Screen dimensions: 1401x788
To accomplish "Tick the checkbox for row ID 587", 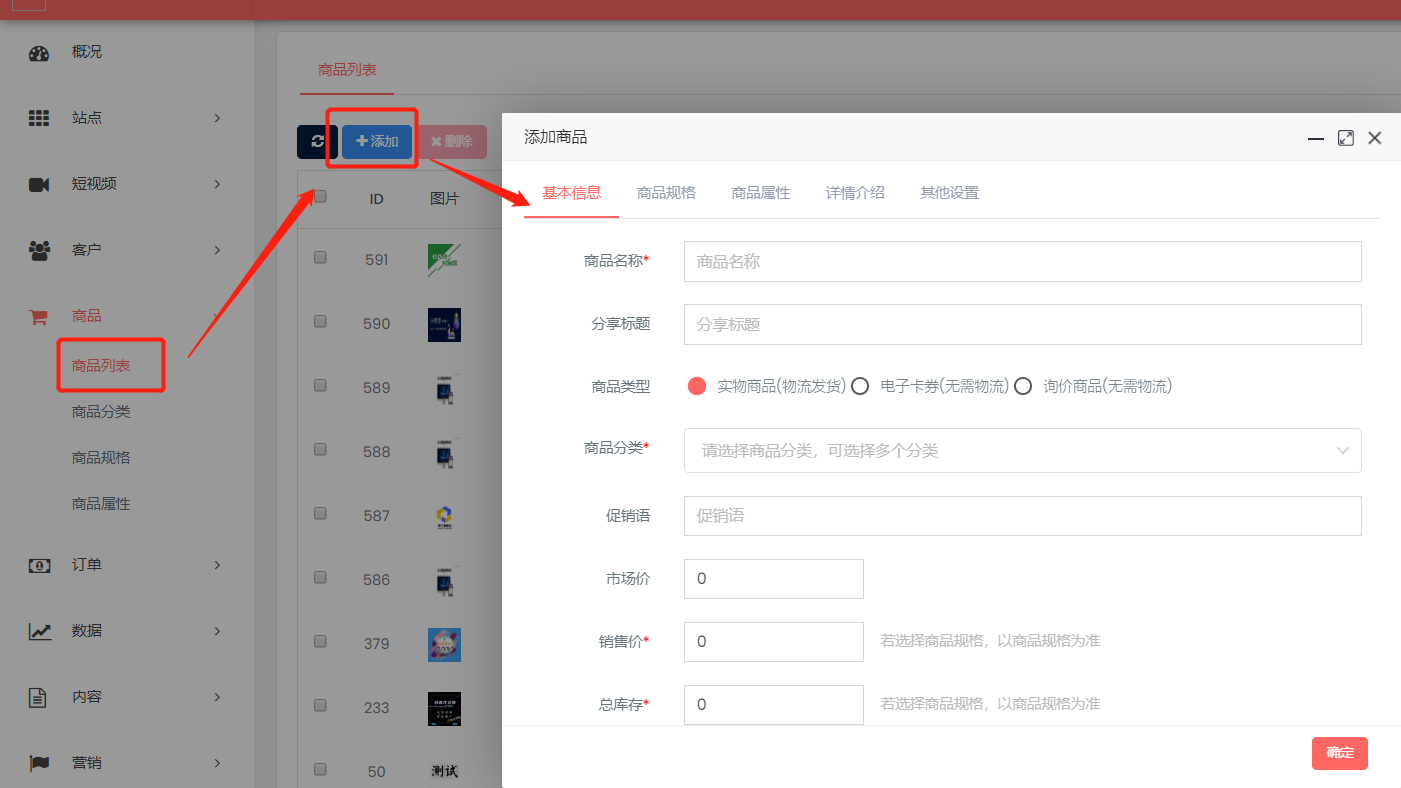I will click(320, 513).
